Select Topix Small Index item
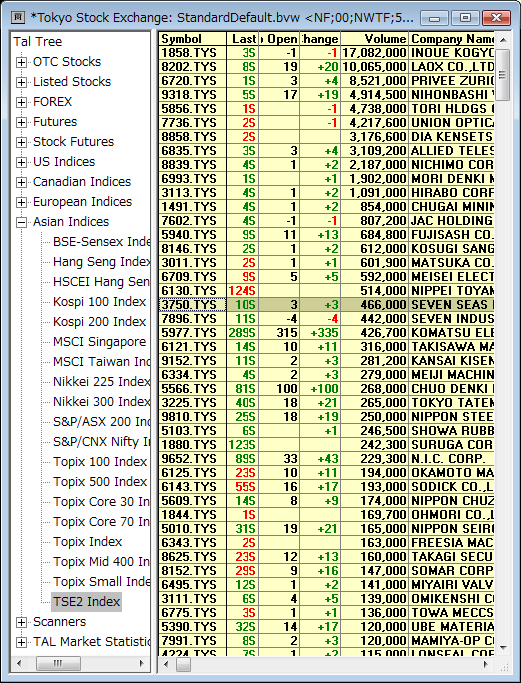The width and height of the screenshot is (521, 683). coord(101,582)
